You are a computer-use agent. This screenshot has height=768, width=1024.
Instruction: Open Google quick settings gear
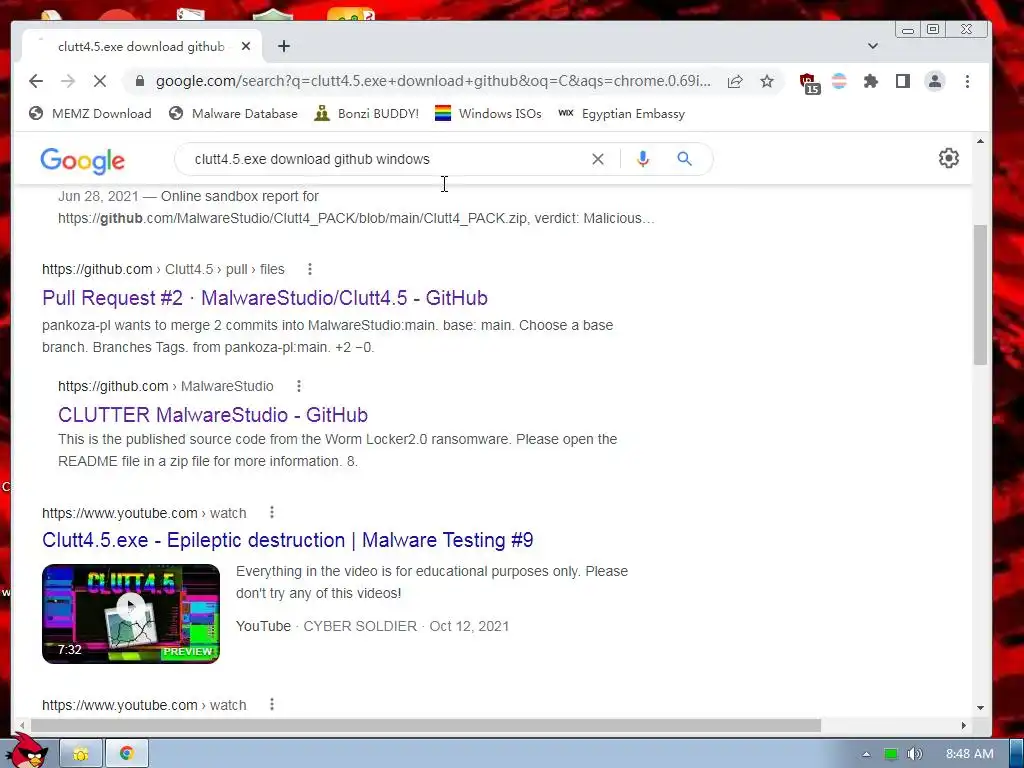[948, 158]
